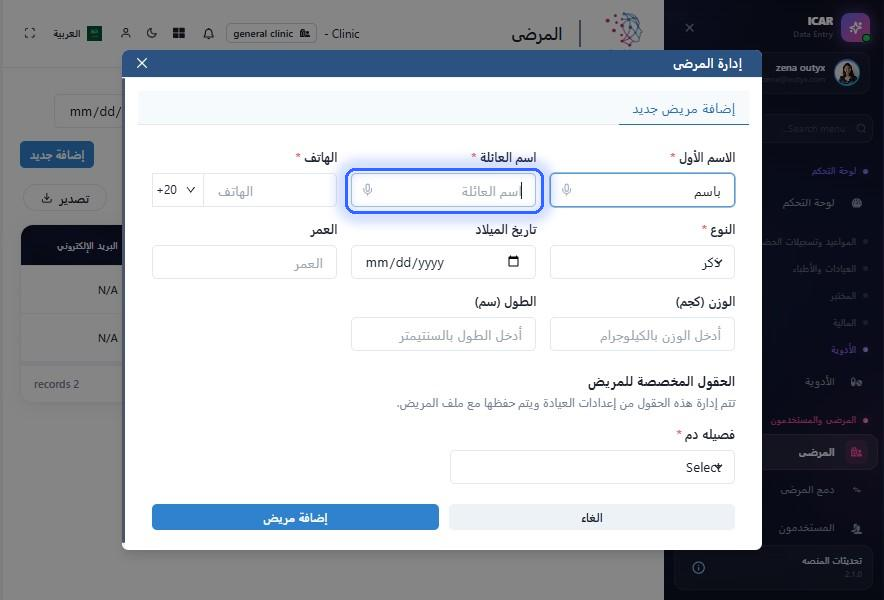Click the البريد الإلكتروني column header

coord(87,246)
